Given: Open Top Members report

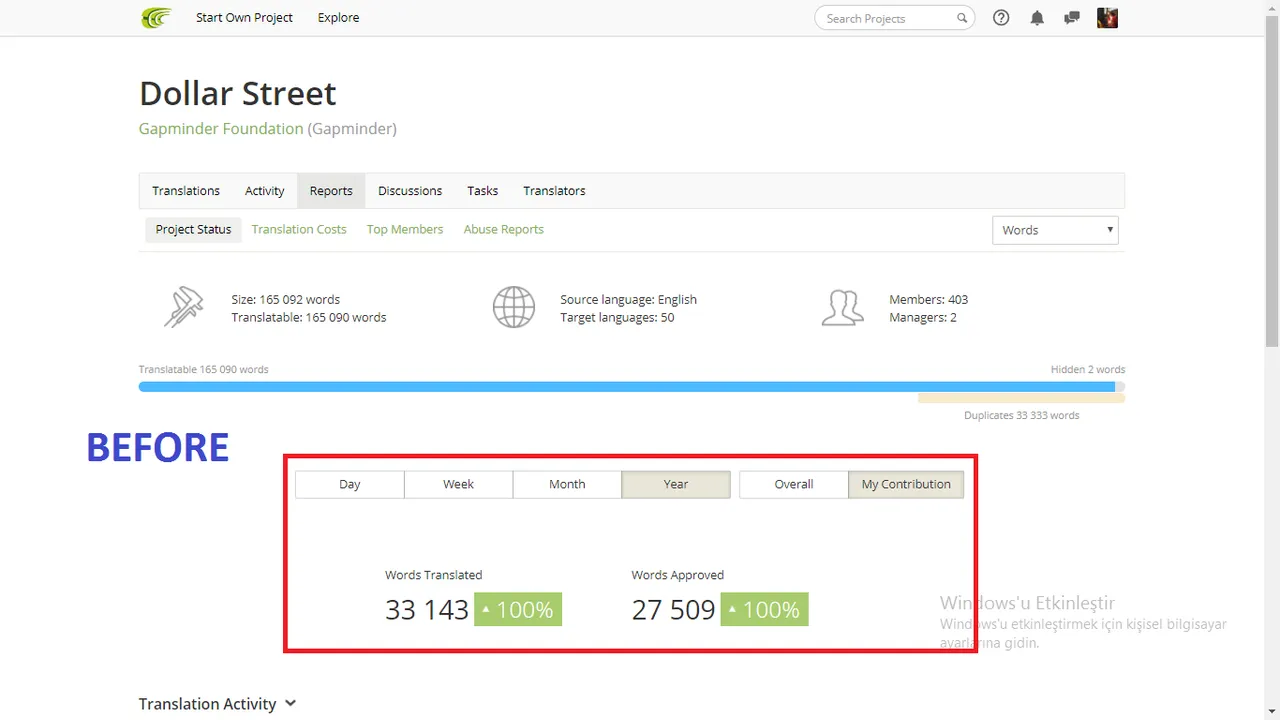Looking at the screenshot, I should pos(405,229).
